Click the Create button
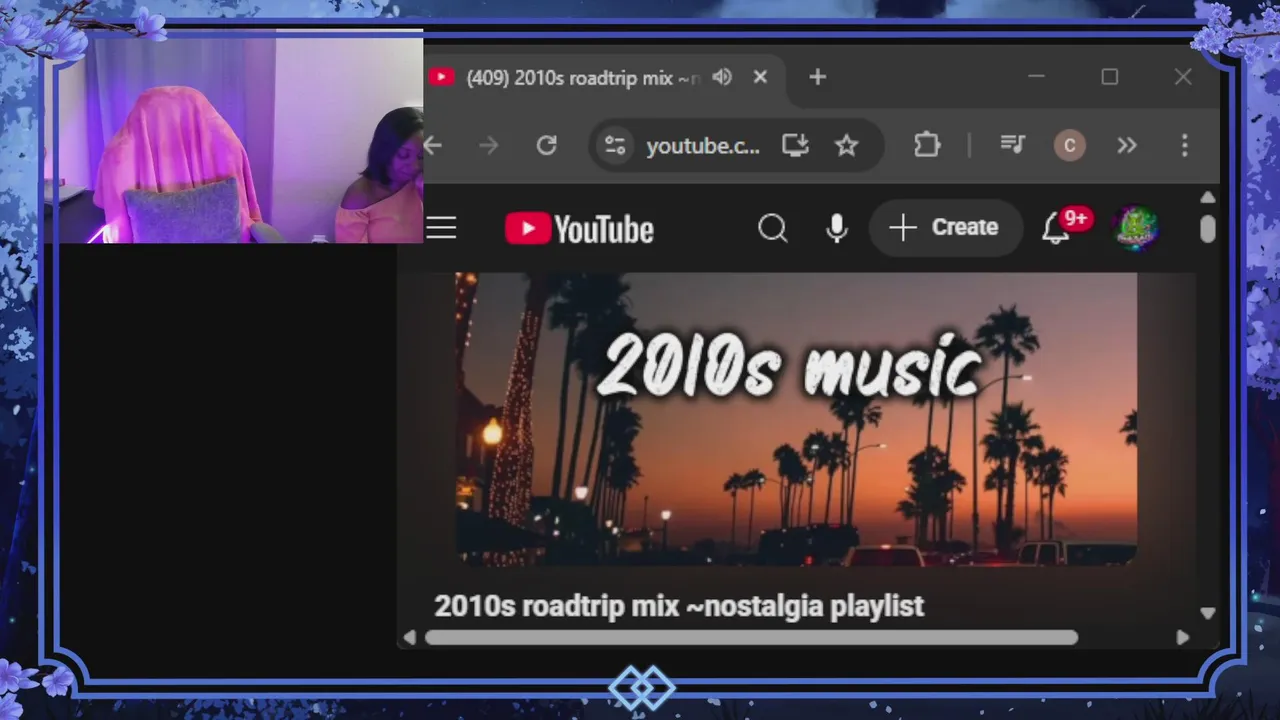The height and width of the screenshot is (720, 1280). (945, 228)
